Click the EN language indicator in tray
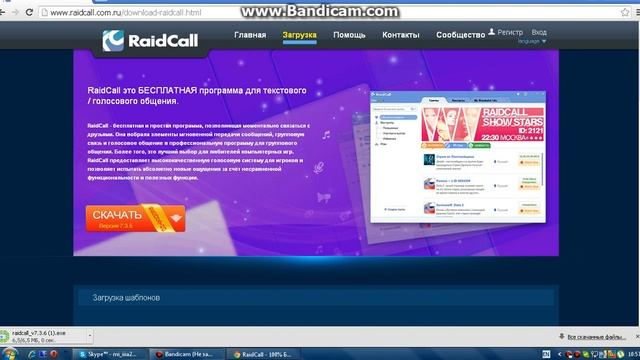This screenshot has width=640, height=360. click(546, 354)
